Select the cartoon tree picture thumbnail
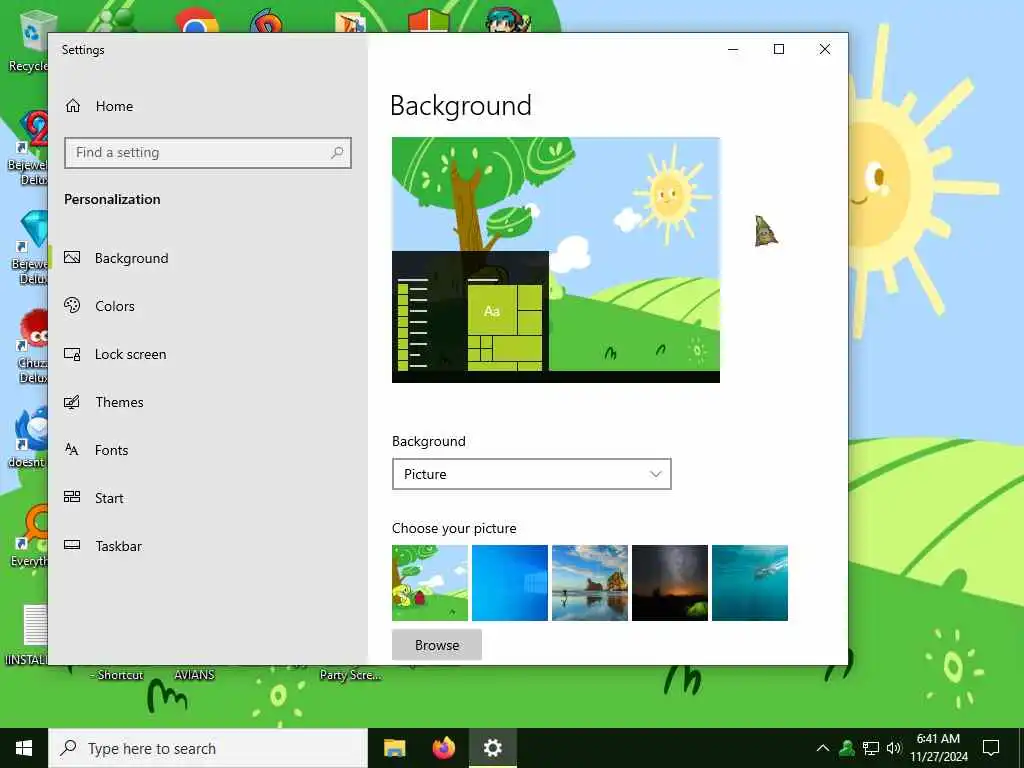 pyautogui.click(x=430, y=583)
